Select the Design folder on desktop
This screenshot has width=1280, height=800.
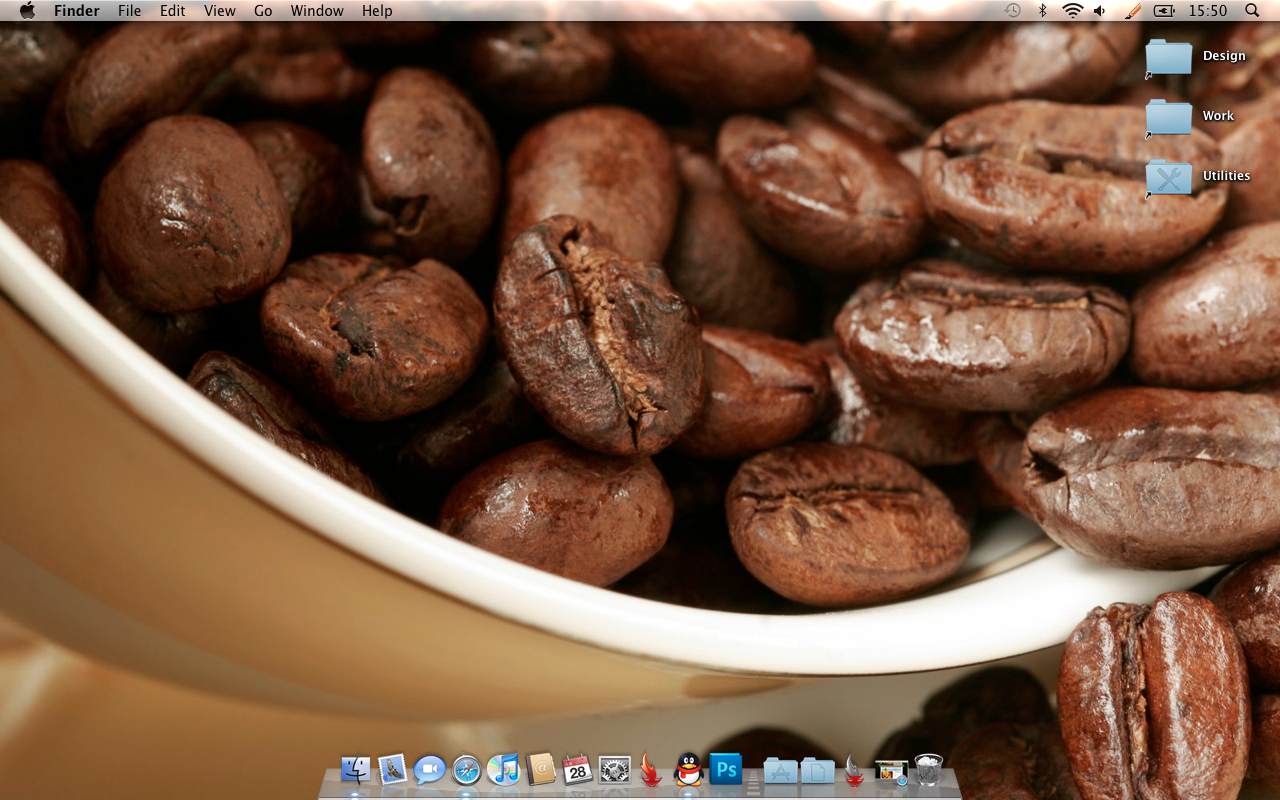point(1168,57)
